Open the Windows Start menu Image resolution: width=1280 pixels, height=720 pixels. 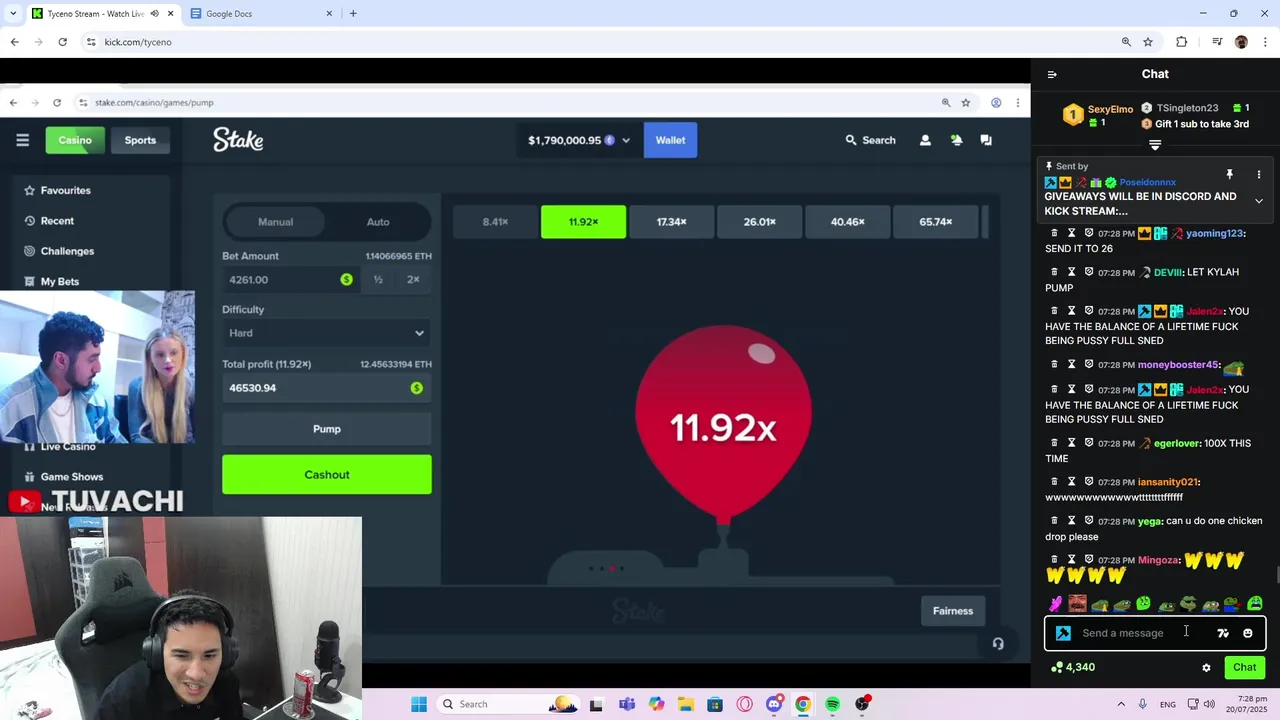(x=418, y=704)
